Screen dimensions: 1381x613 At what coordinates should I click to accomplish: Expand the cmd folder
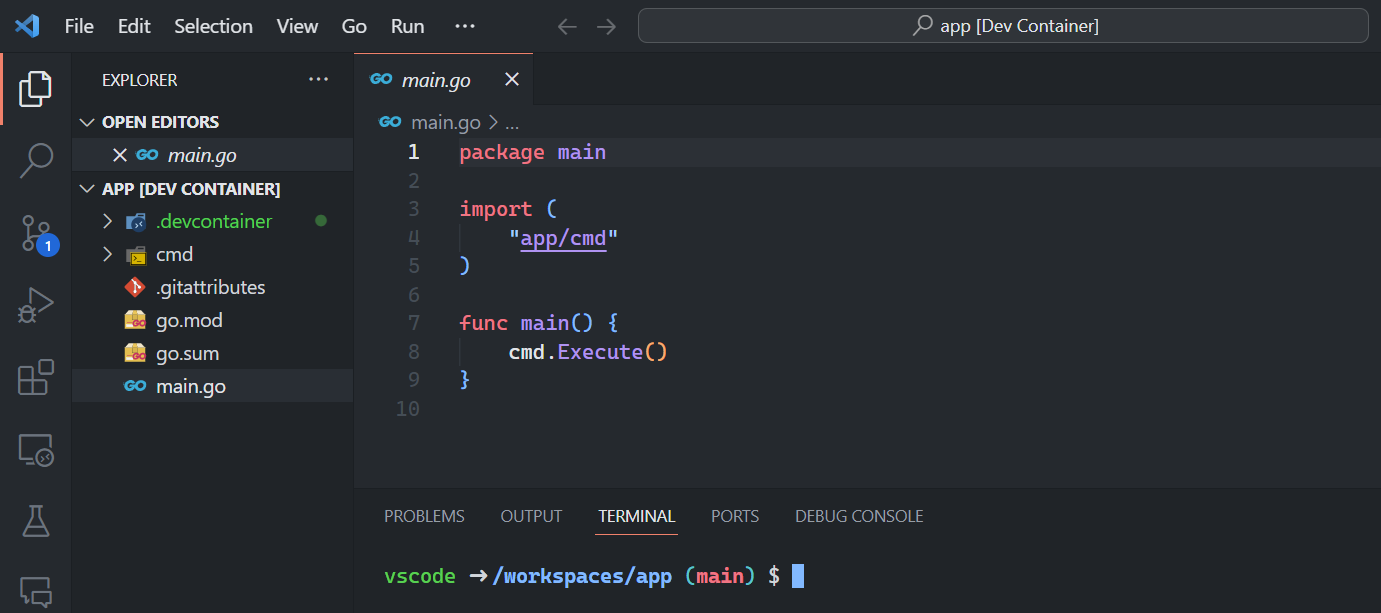click(x=107, y=254)
